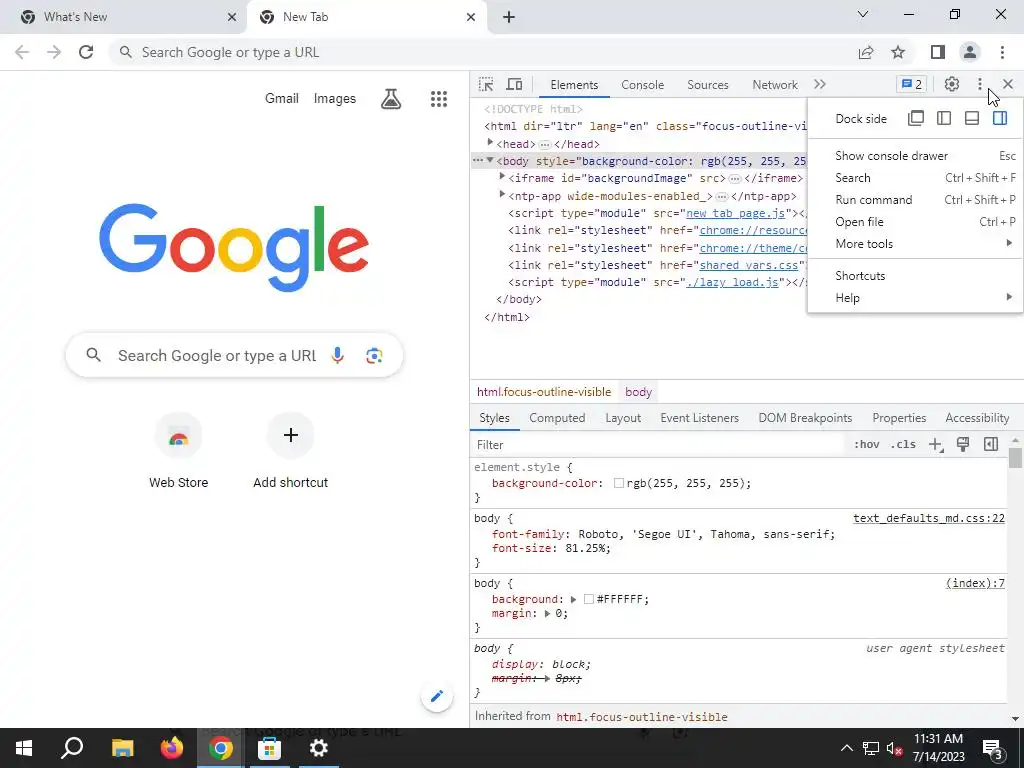This screenshot has width=1024, height=768.
Task: Select the inspect element picker icon
Action: tap(486, 84)
